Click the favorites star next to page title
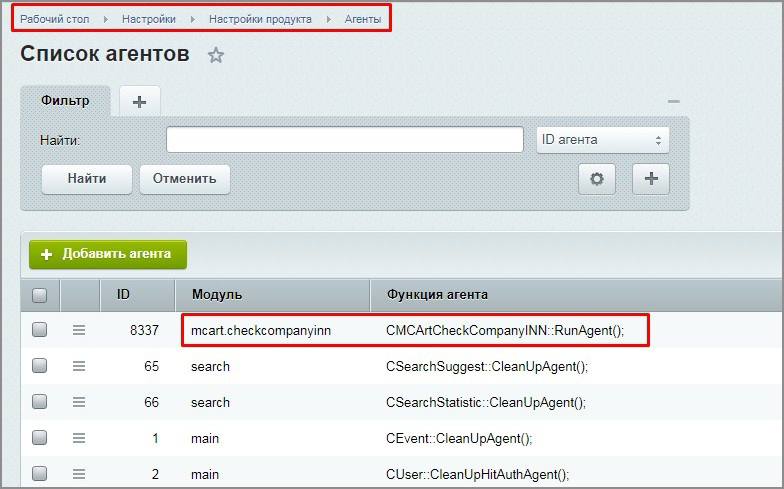The width and height of the screenshot is (784, 489). [215, 56]
